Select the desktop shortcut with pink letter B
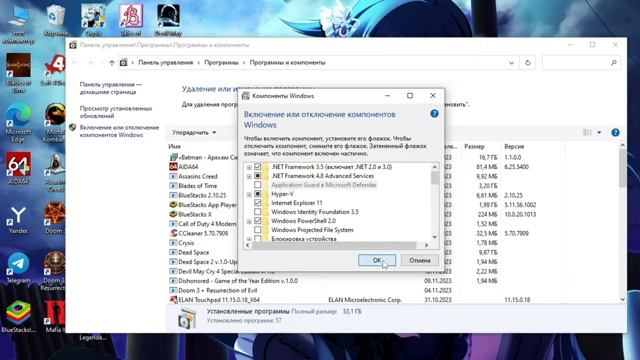 tap(131, 20)
